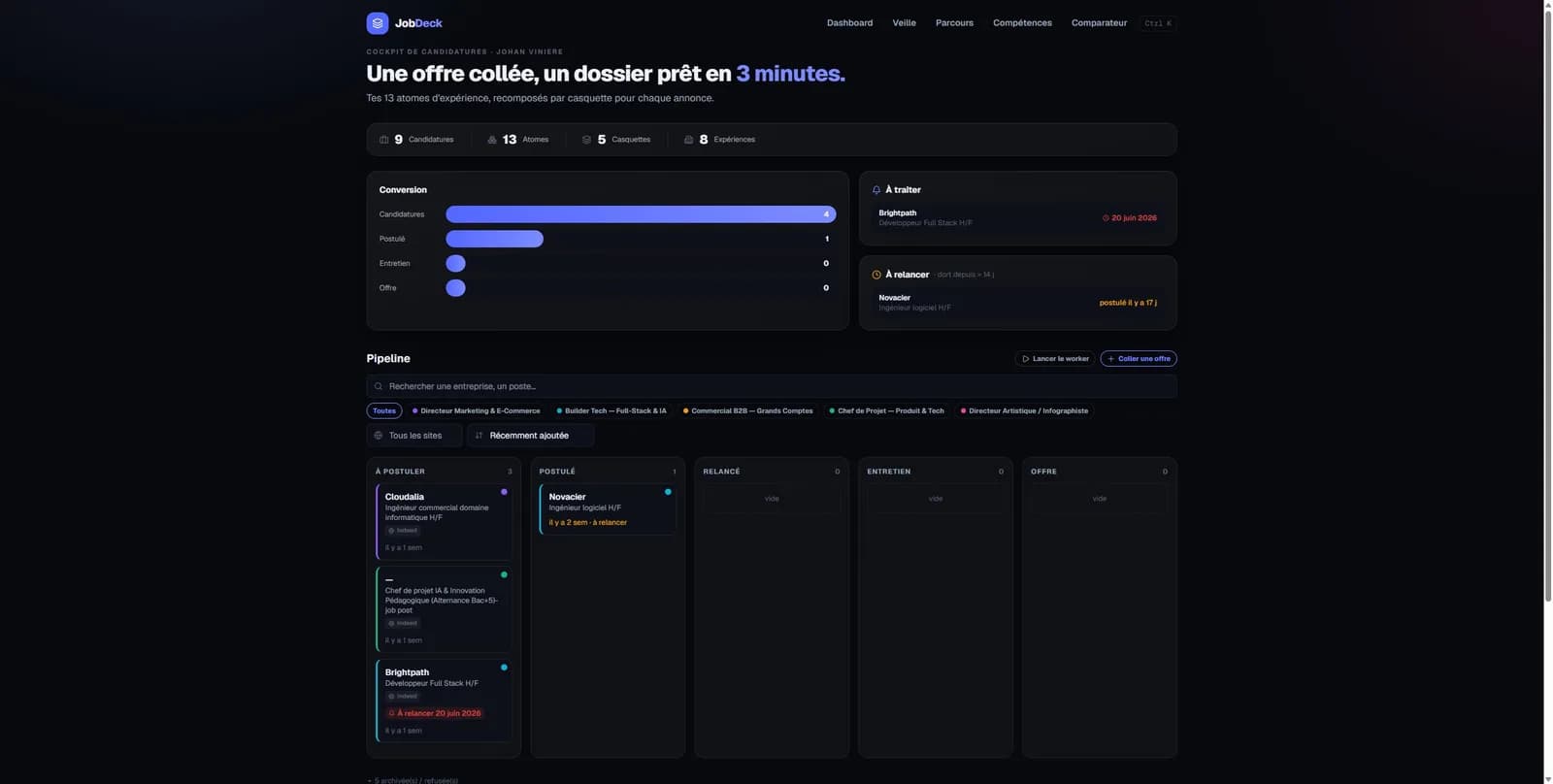This screenshot has height=784, width=1553.
Task: Filter by Directeur Artistique / Infographiste
Action: 1024,410
